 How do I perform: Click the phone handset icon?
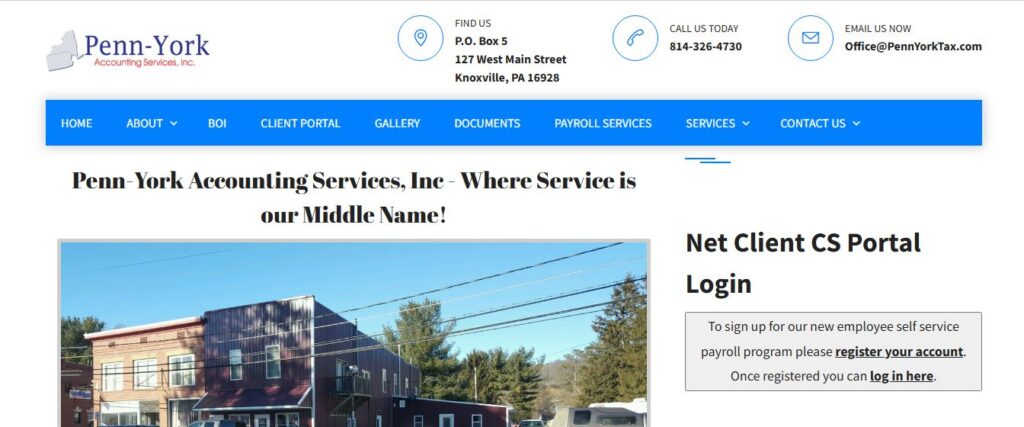(x=635, y=38)
